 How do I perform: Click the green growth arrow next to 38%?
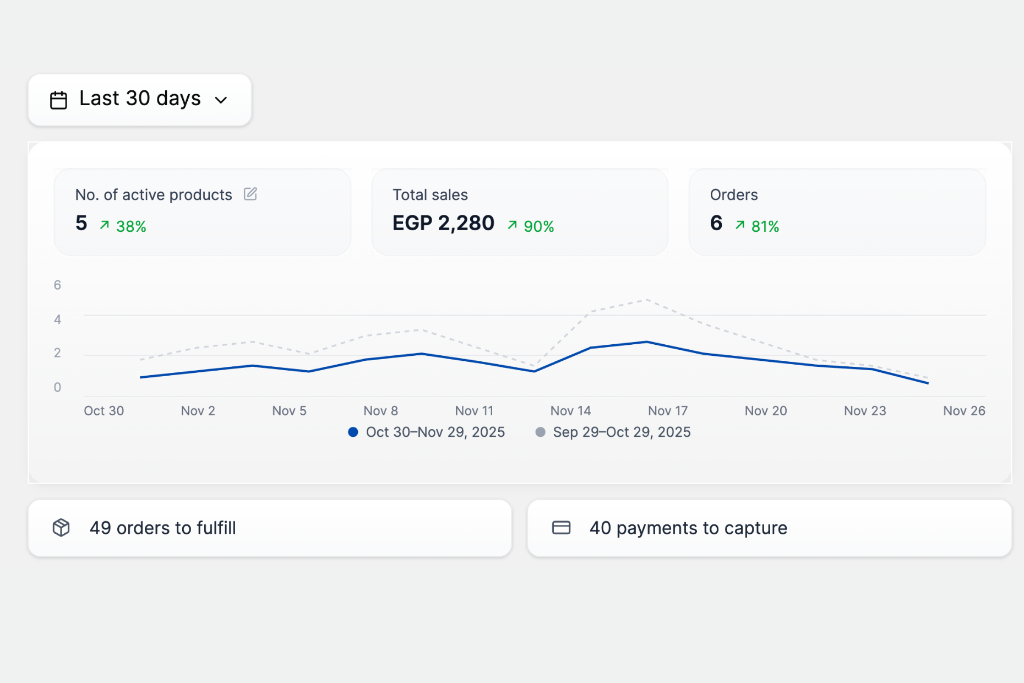coord(103,225)
